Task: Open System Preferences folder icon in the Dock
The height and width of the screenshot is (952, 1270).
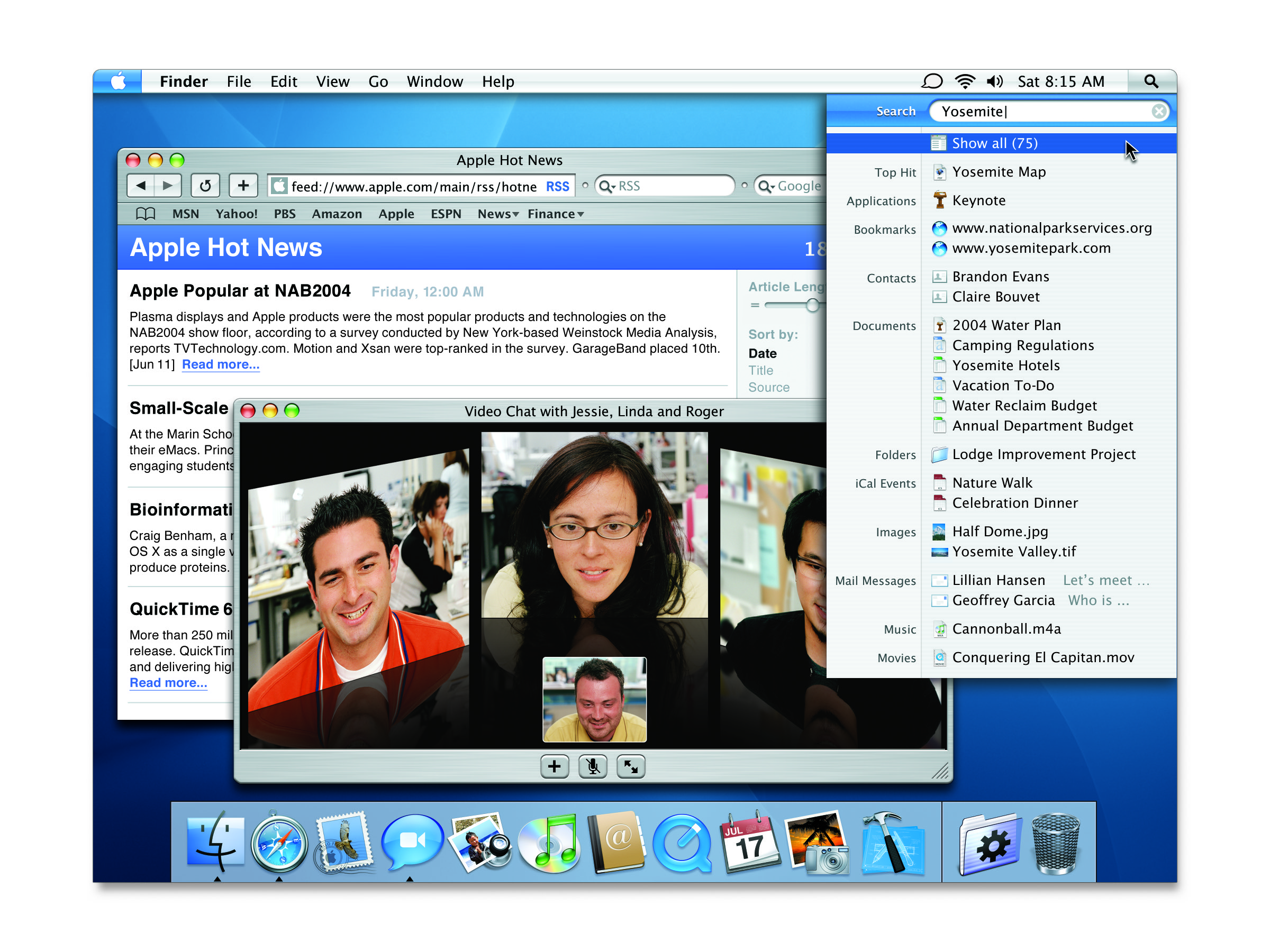Action: point(990,844)
